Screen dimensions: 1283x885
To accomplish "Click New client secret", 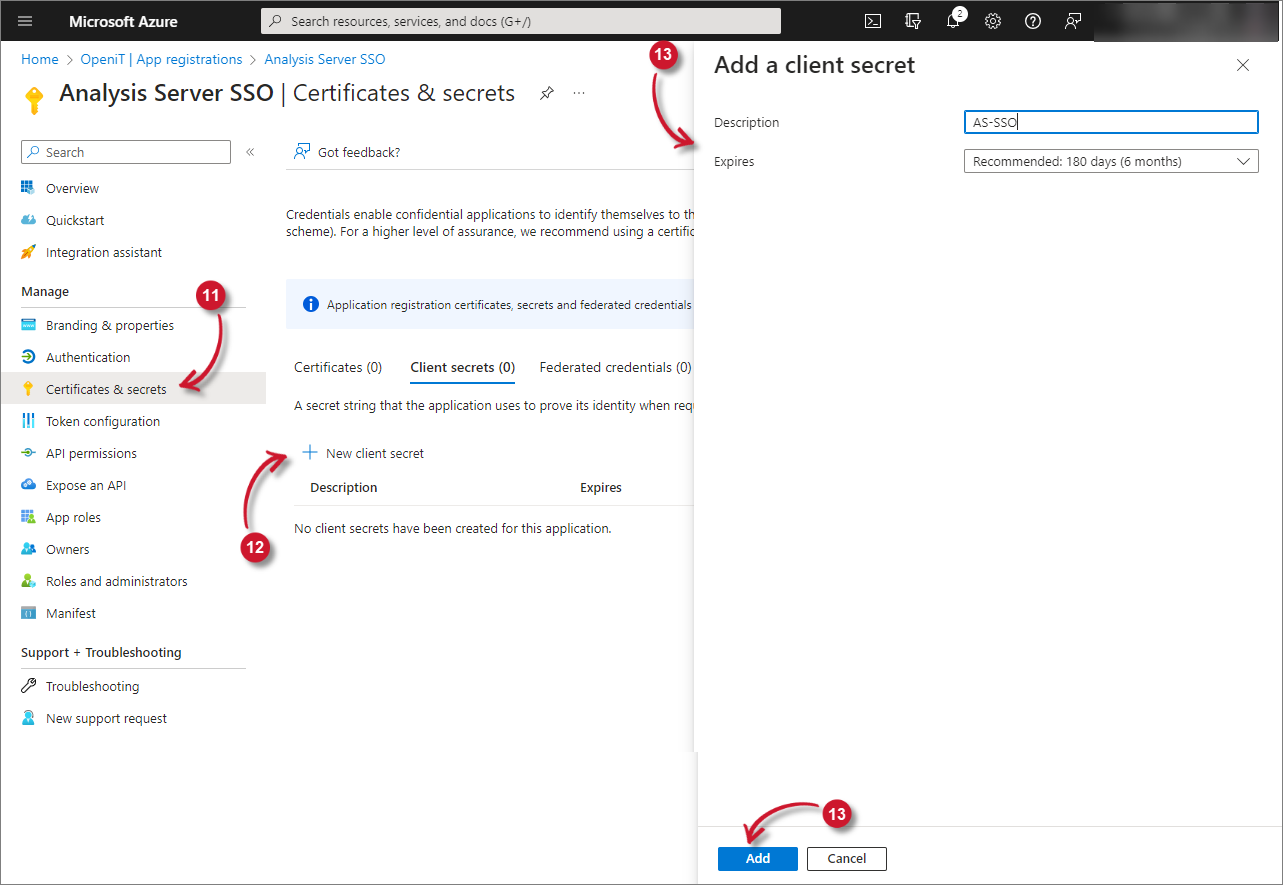I will (x=364, y=453).
